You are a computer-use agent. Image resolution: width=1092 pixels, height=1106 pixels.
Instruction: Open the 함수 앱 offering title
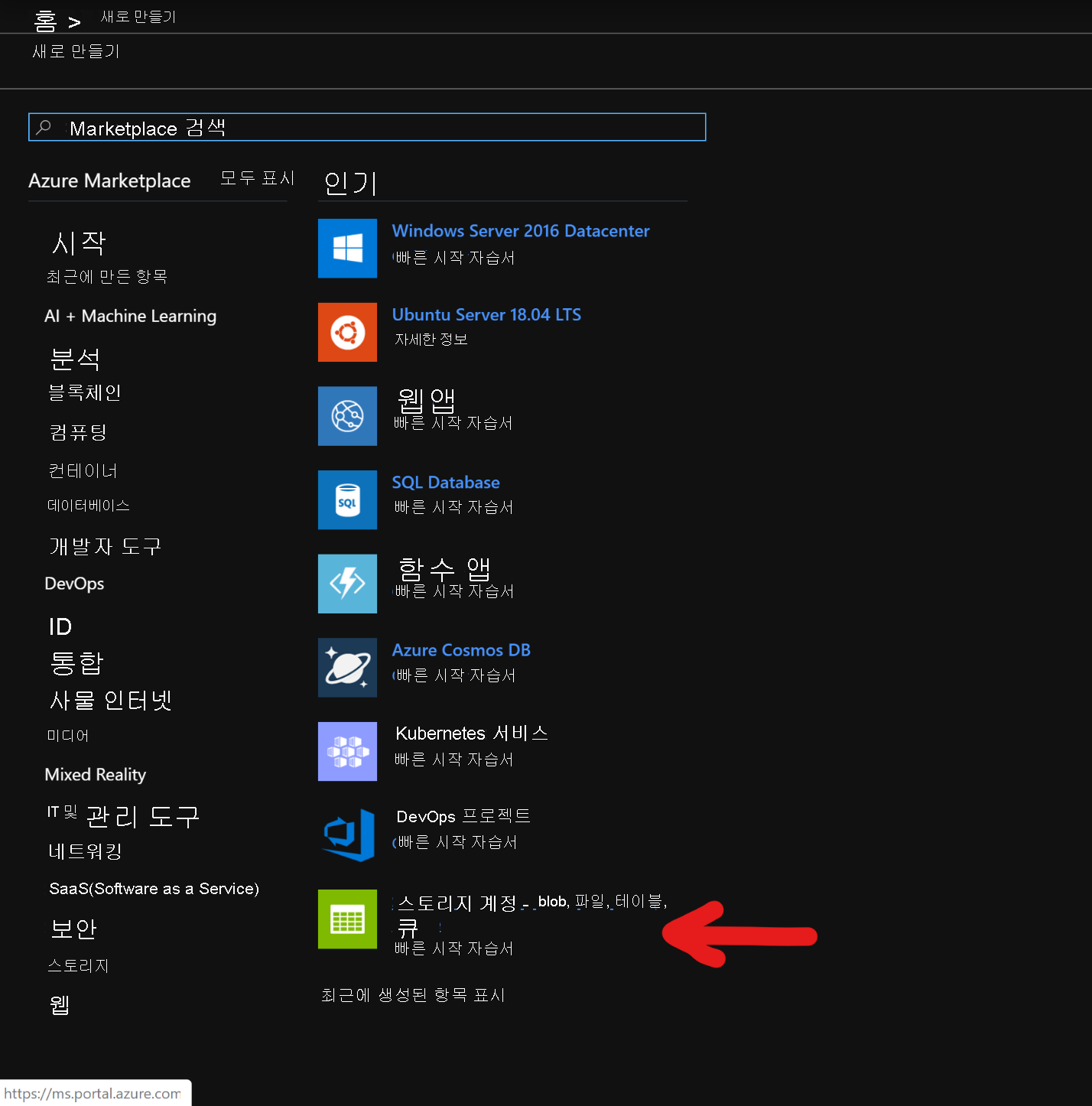click(x=444, y=568)
